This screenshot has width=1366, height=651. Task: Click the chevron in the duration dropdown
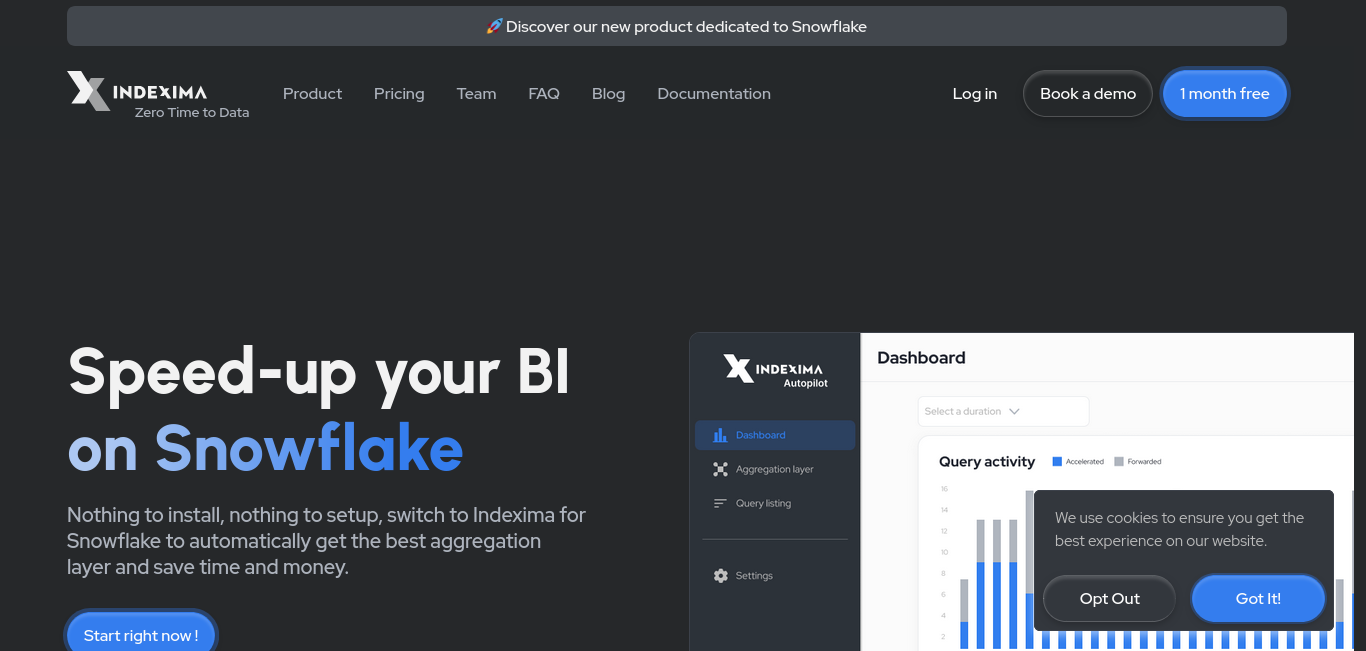click(1014, 411)
